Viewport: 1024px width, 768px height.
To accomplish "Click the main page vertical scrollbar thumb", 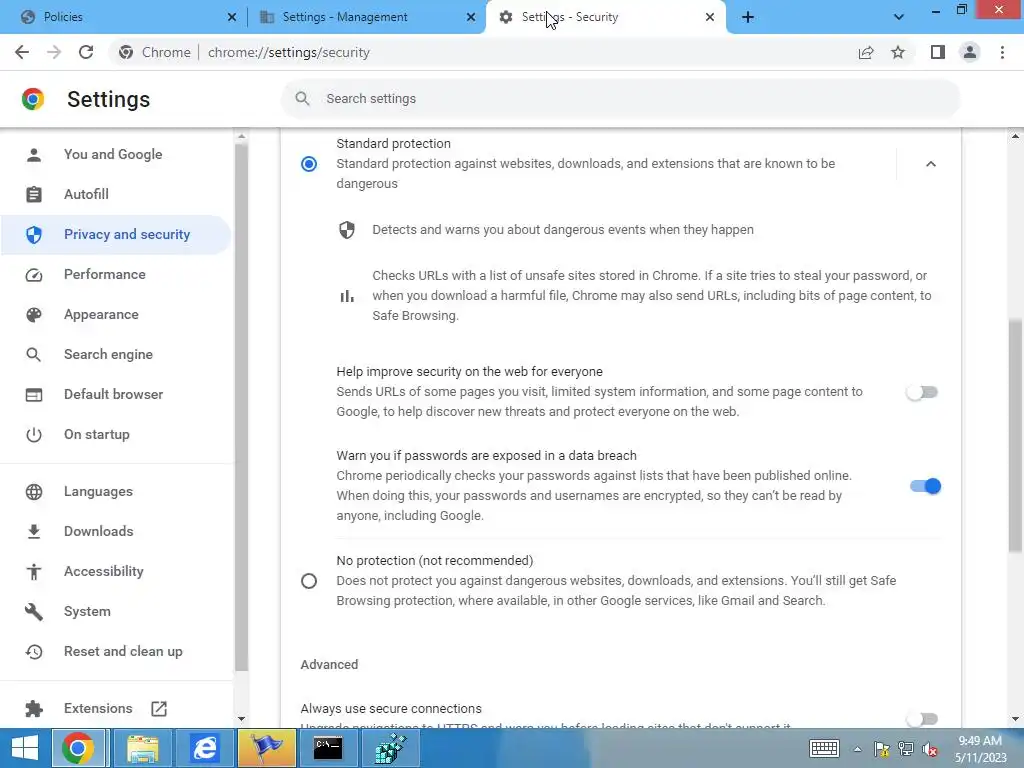I will click(1015, 435).
